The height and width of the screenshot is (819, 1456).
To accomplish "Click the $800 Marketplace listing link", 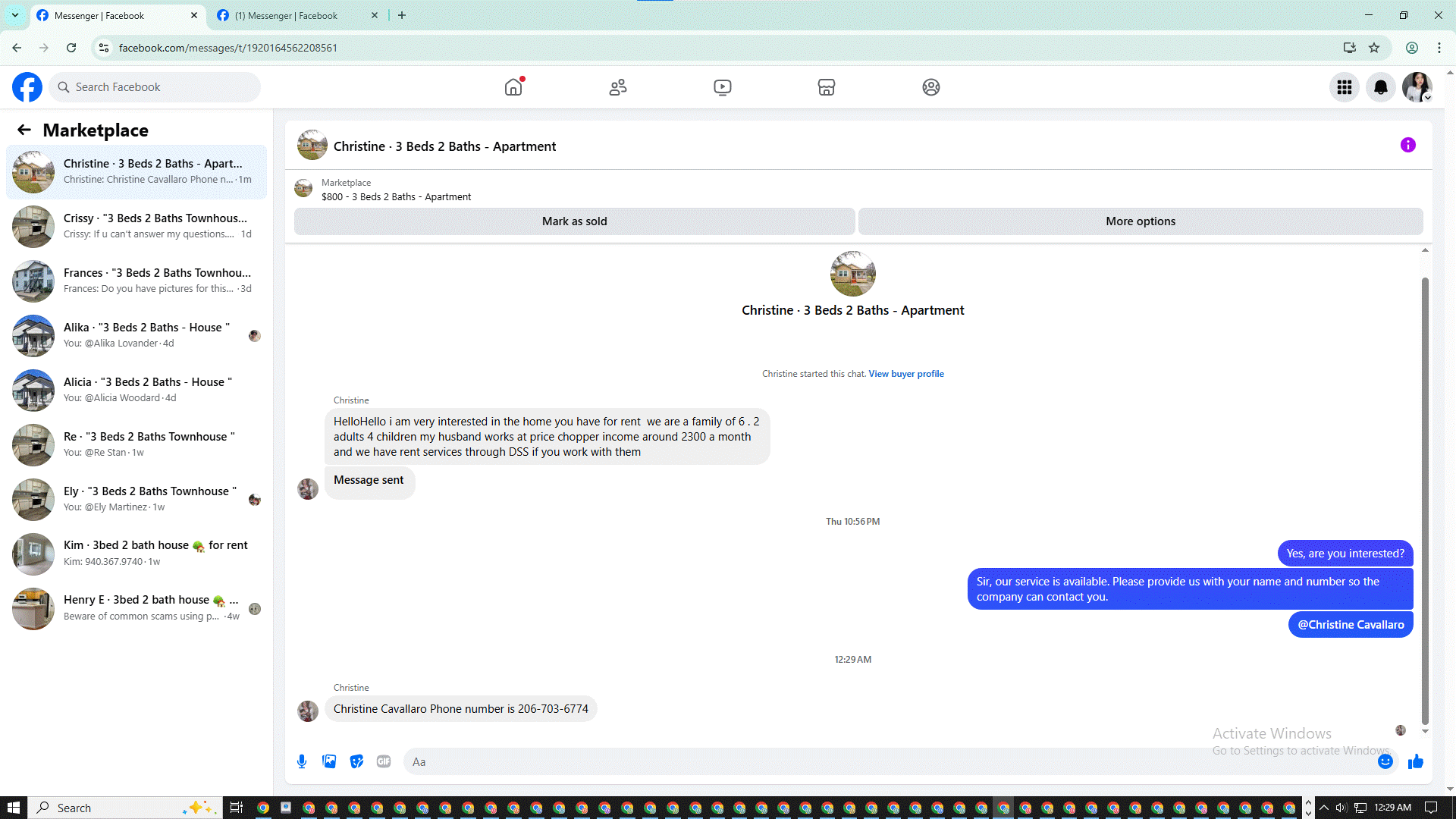I will [x=396, y=197].
